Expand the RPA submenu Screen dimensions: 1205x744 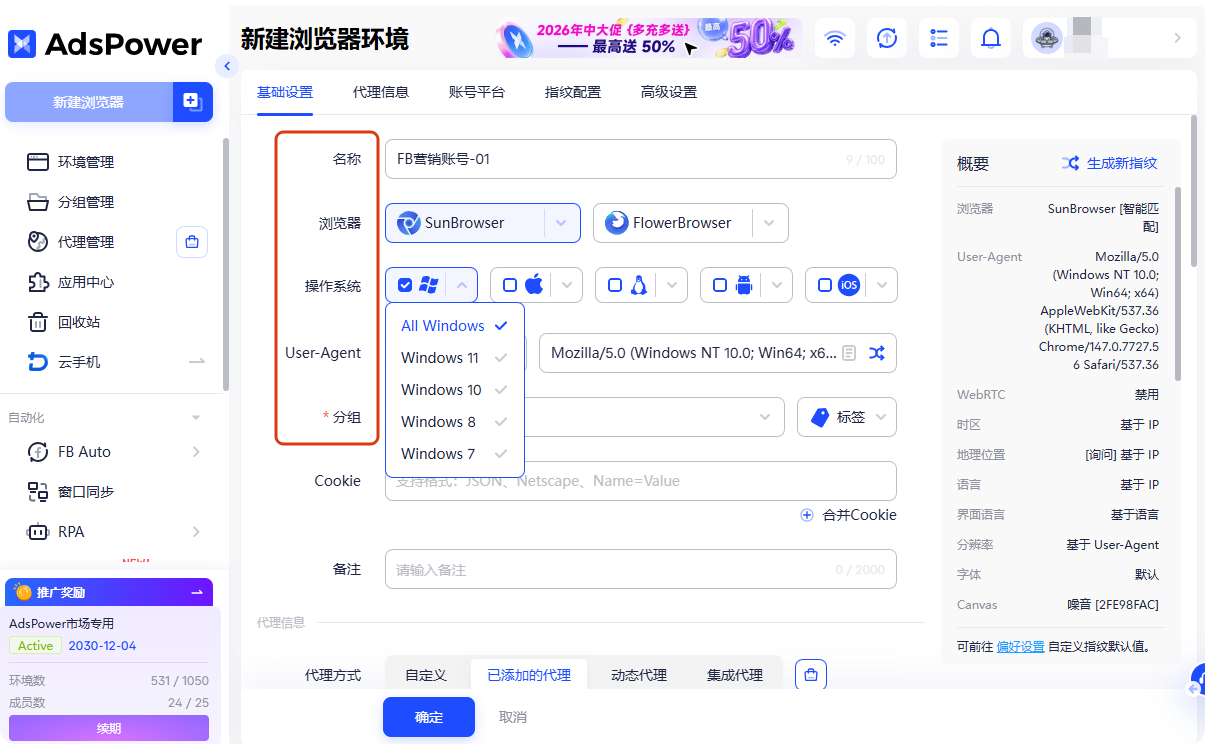point(196,532)
